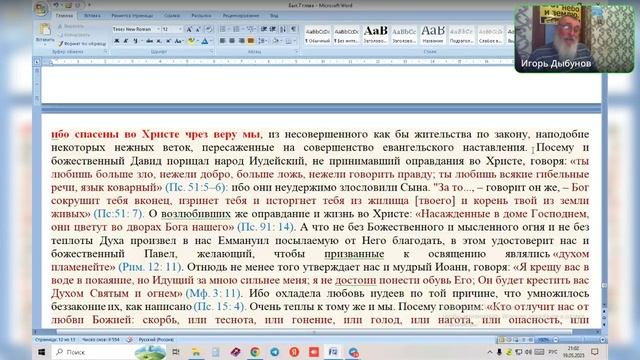The image size is (640, 360).
Task: Apply the Название style
Action: (x=433, y=35)
